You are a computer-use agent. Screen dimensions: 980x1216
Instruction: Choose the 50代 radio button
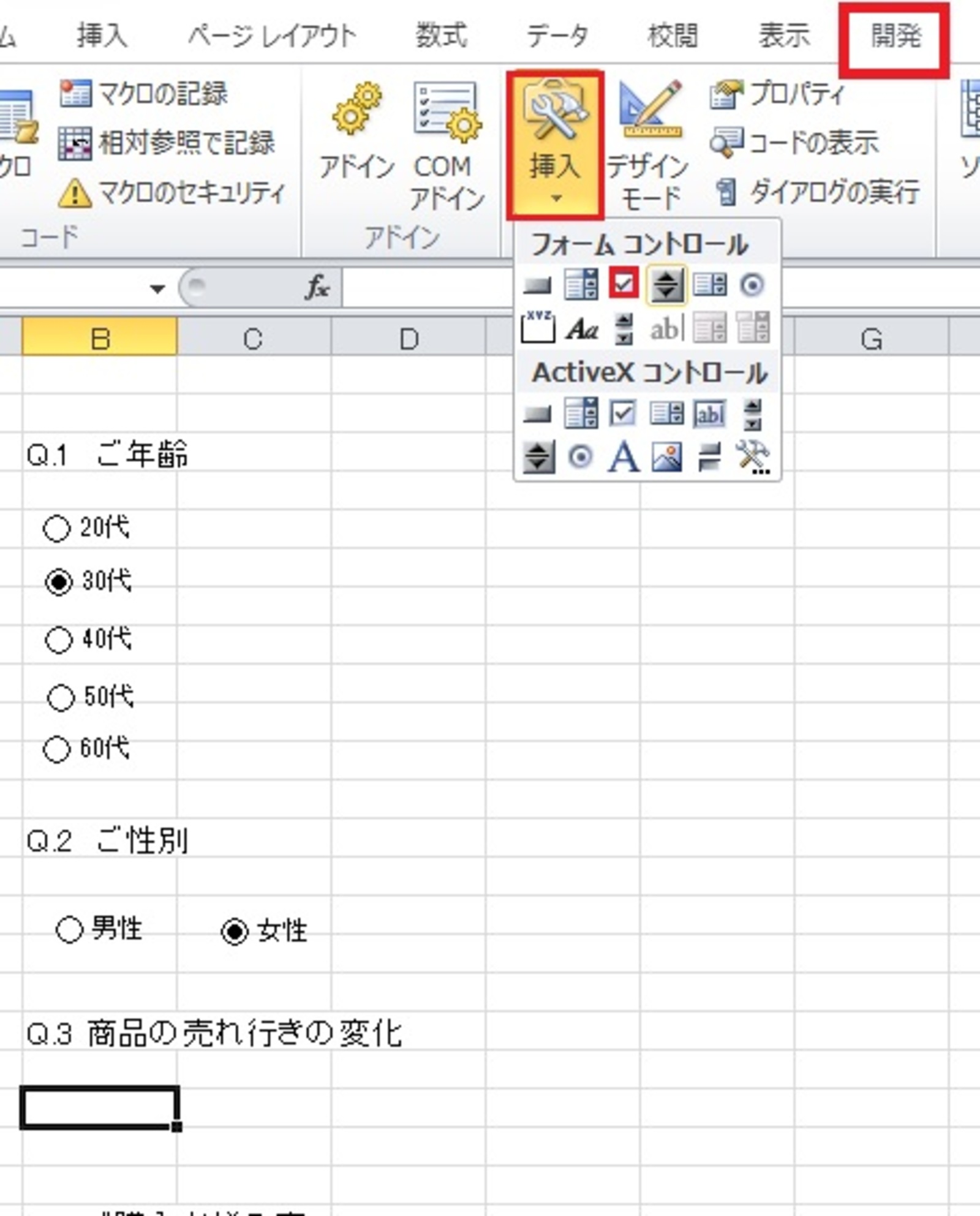click(59, 697)
